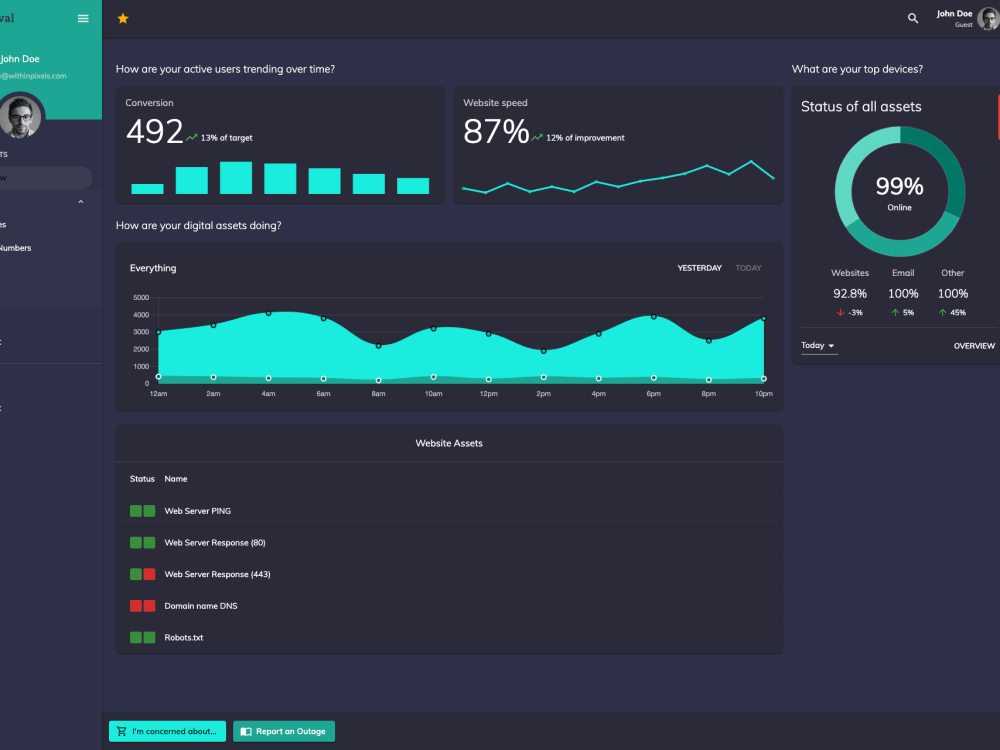Click Email 100% value
The height and width of the screenshot is (750, 1000).
[903, 293]
